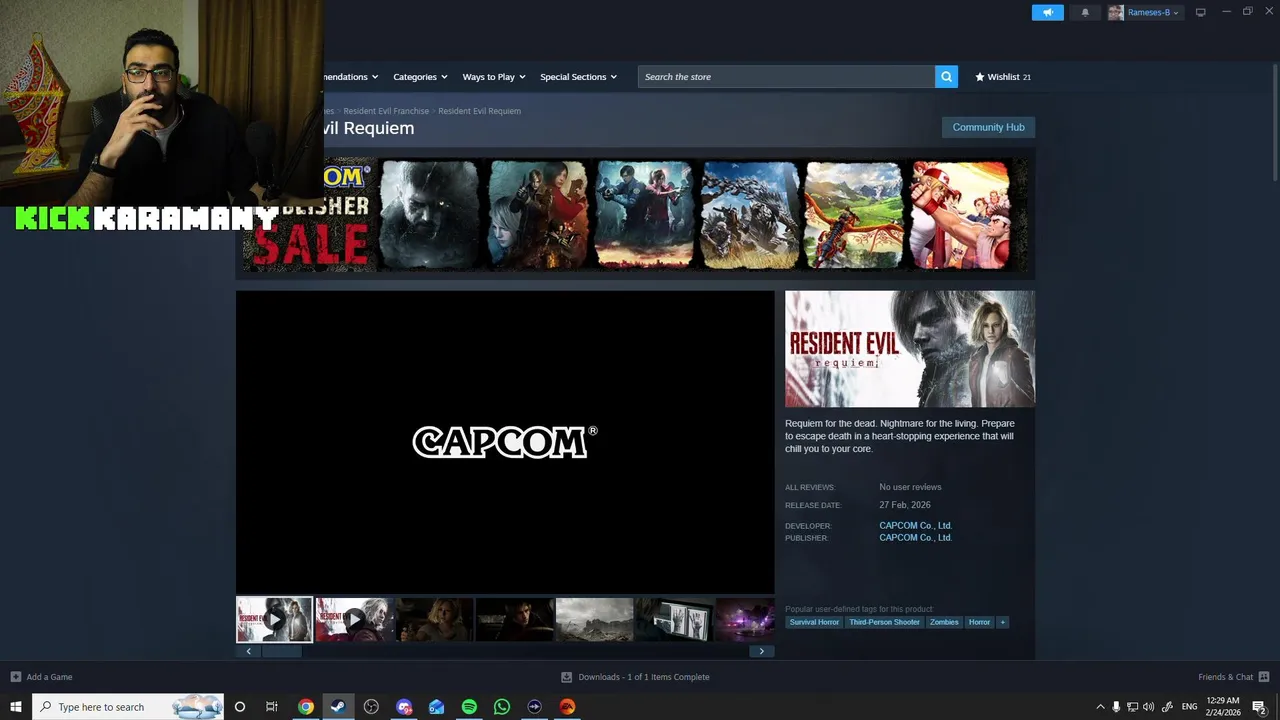Show hidden system tray icons

[x=1101, y=706]
